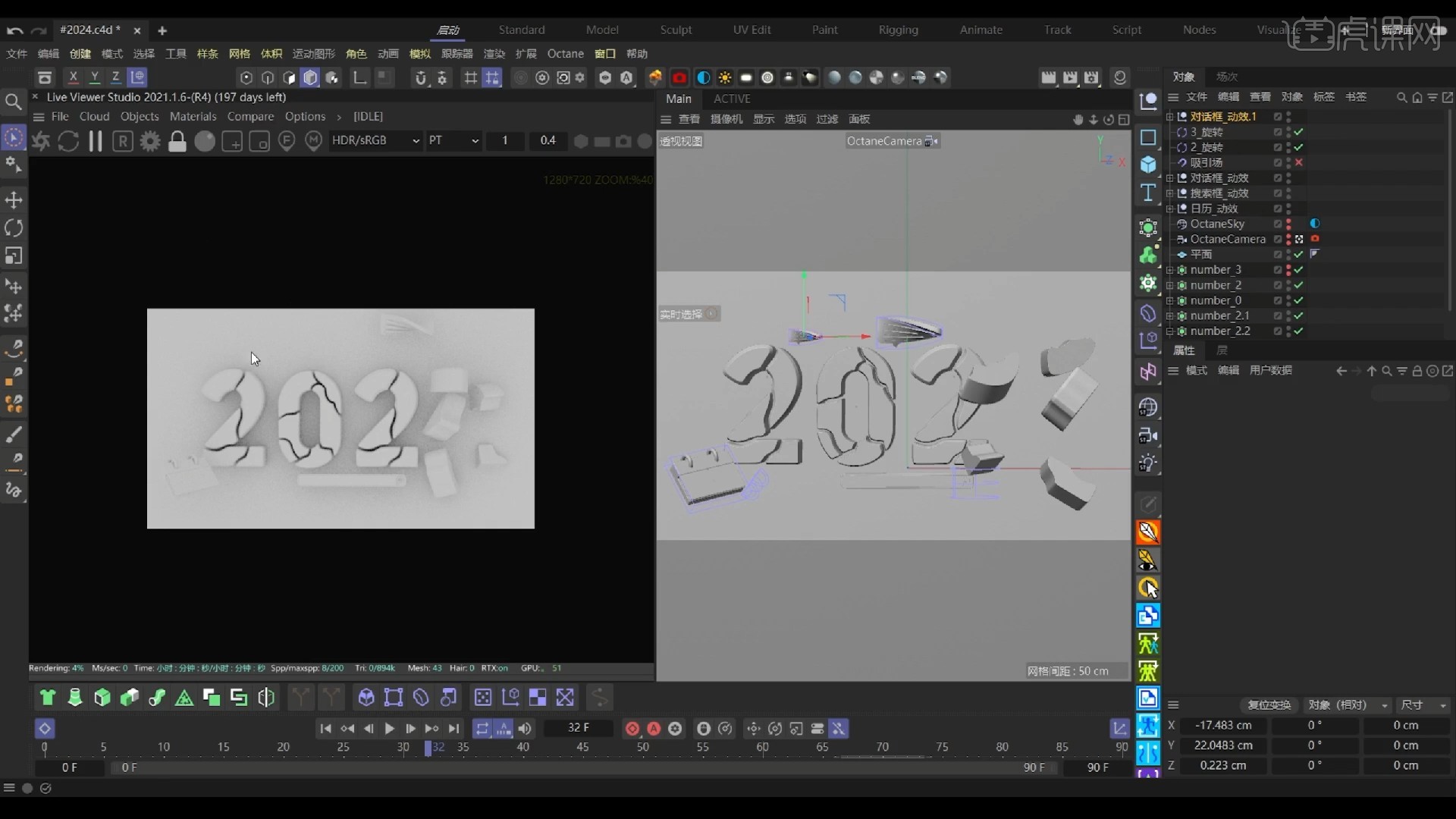Viewport: 1456px width, 819px height.
Task: Click the Undo arrow icon
Action: click(x=14, y=30)
